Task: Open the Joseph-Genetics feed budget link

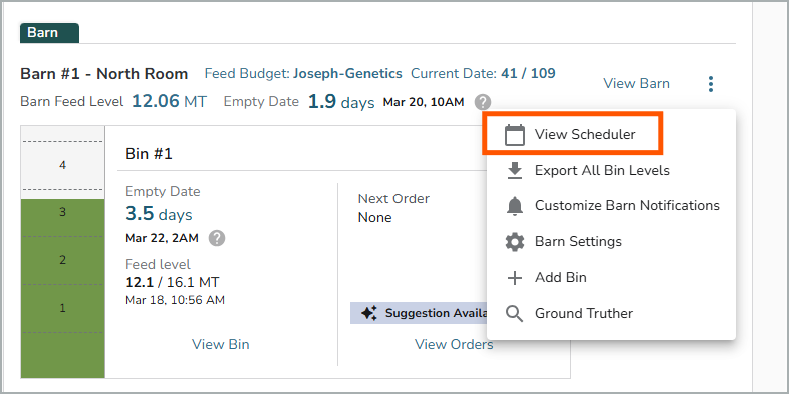Action: 348,73
